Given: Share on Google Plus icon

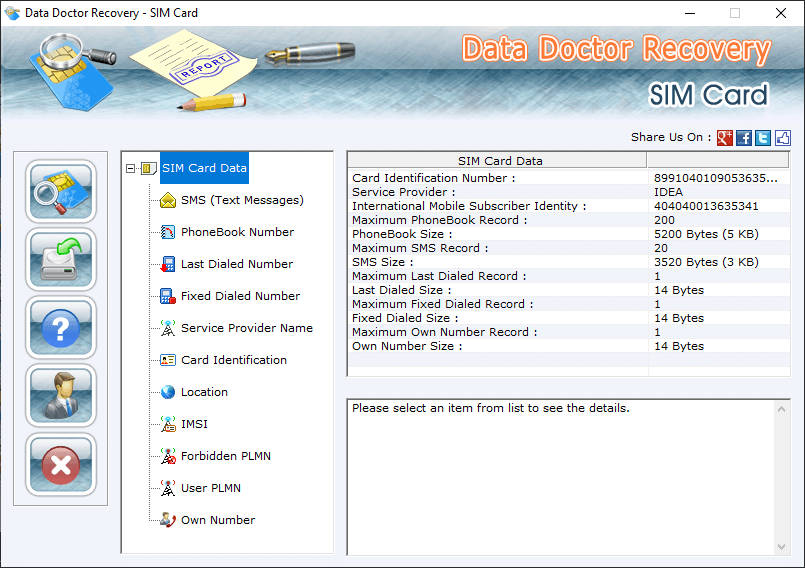Looking at the screenshot, I should [x=724, y=138].
